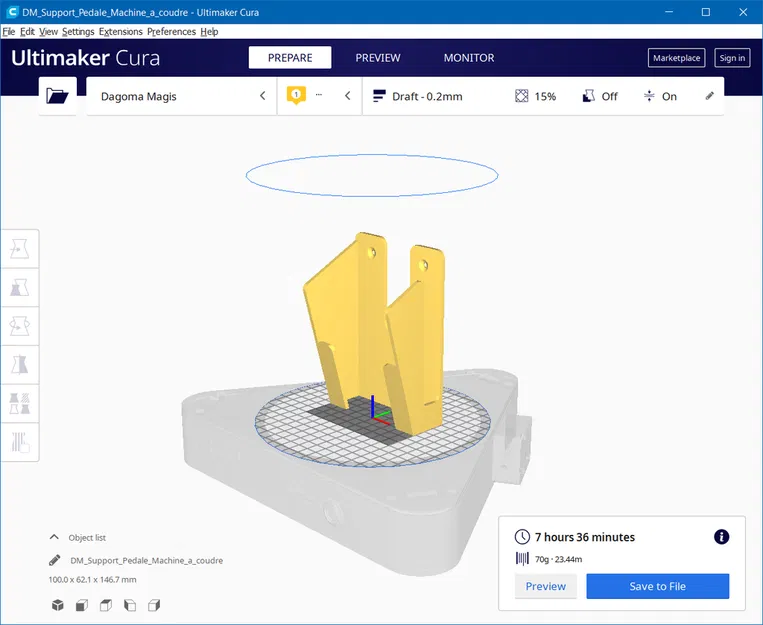Maximize the Cura window
Image resolution: width=763 pixels, height=625 pixels.
(x=706, y=12)
